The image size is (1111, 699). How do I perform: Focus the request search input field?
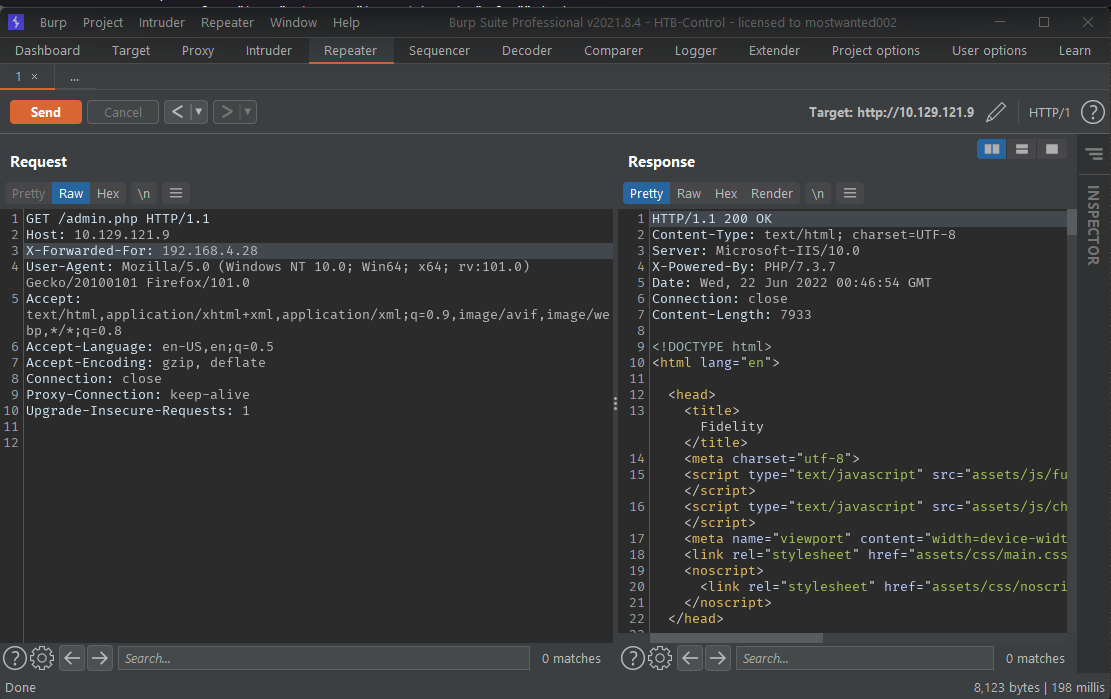click(x=323, y=658)
